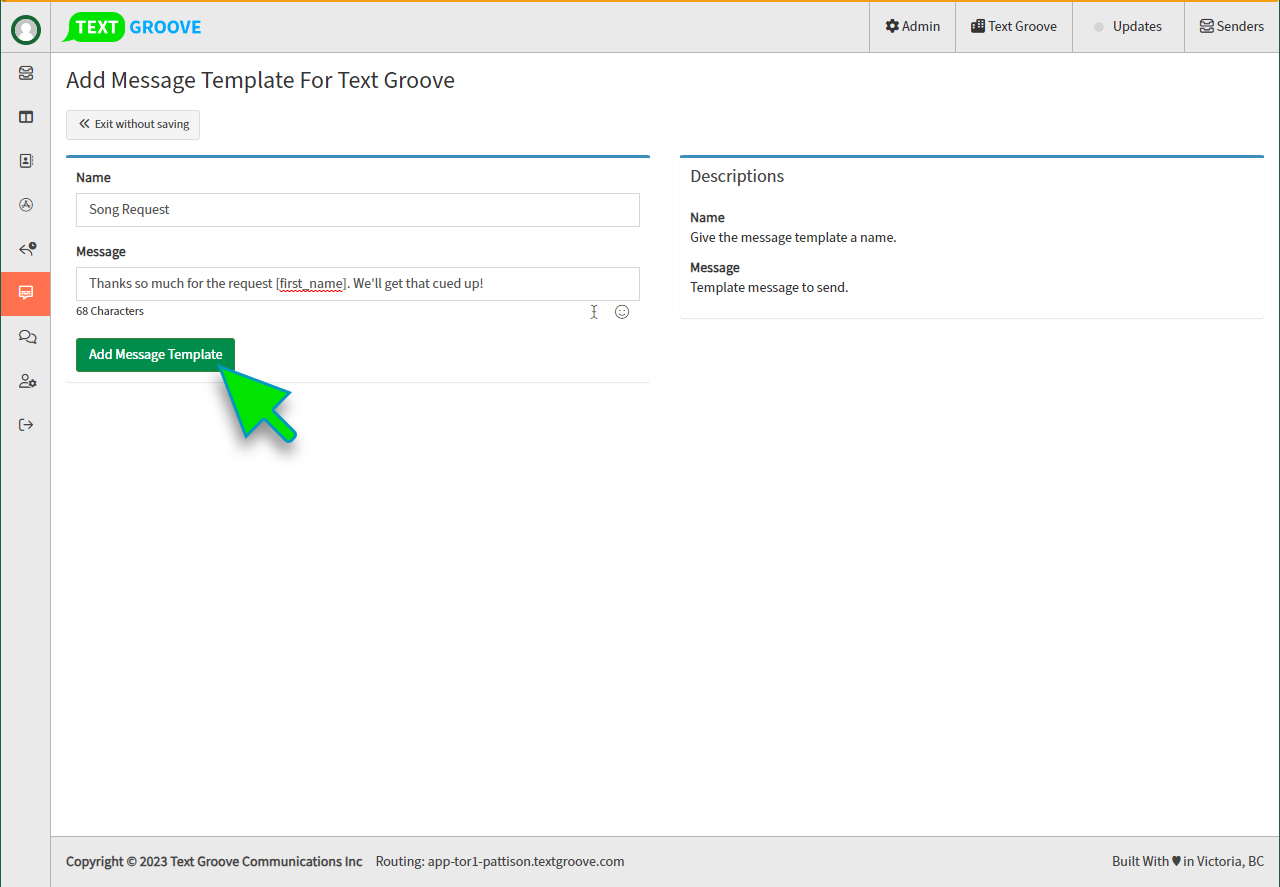Click 'Template message to send.' text
Image resolution: width=1280 pixels, height=887 pixels.
(x=769, y=288)
